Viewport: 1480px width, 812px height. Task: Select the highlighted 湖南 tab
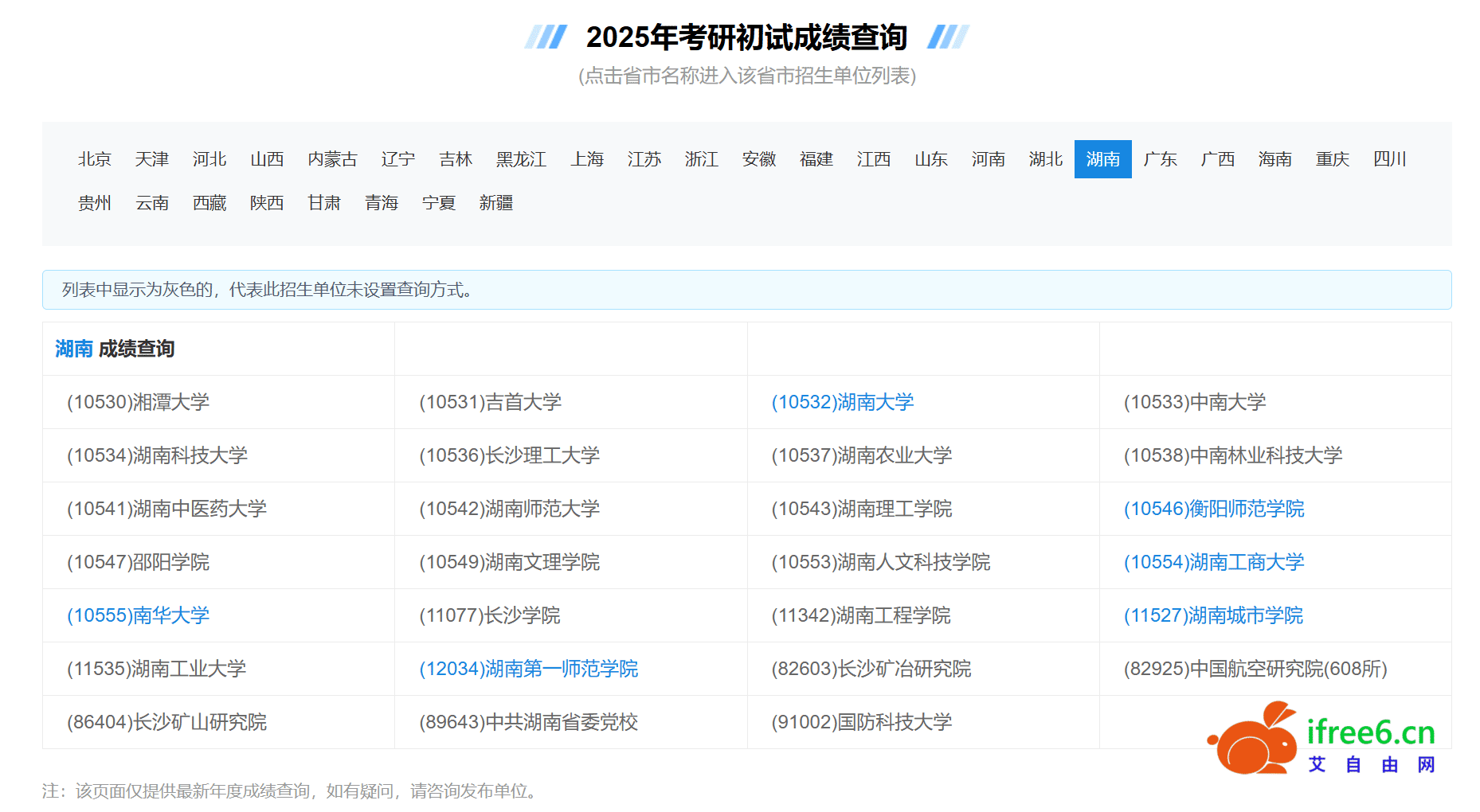pyautogui.click(x=1102, y=159)
